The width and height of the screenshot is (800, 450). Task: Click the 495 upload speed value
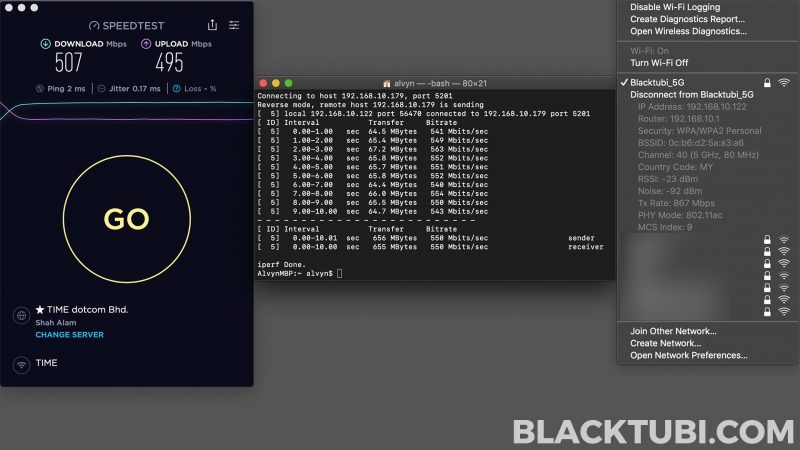click(169, 63)
